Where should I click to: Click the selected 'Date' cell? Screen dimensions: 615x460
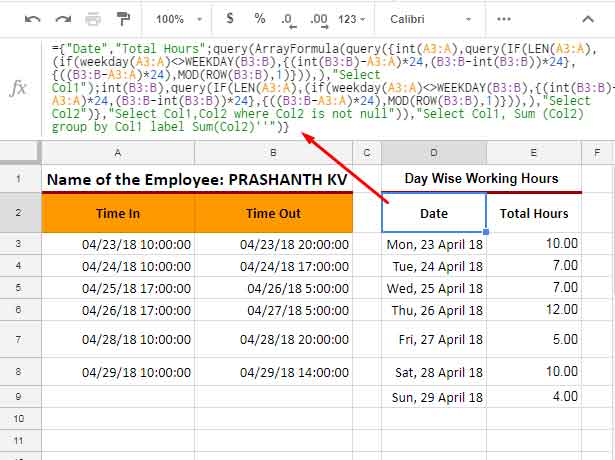tap(434, 213)
